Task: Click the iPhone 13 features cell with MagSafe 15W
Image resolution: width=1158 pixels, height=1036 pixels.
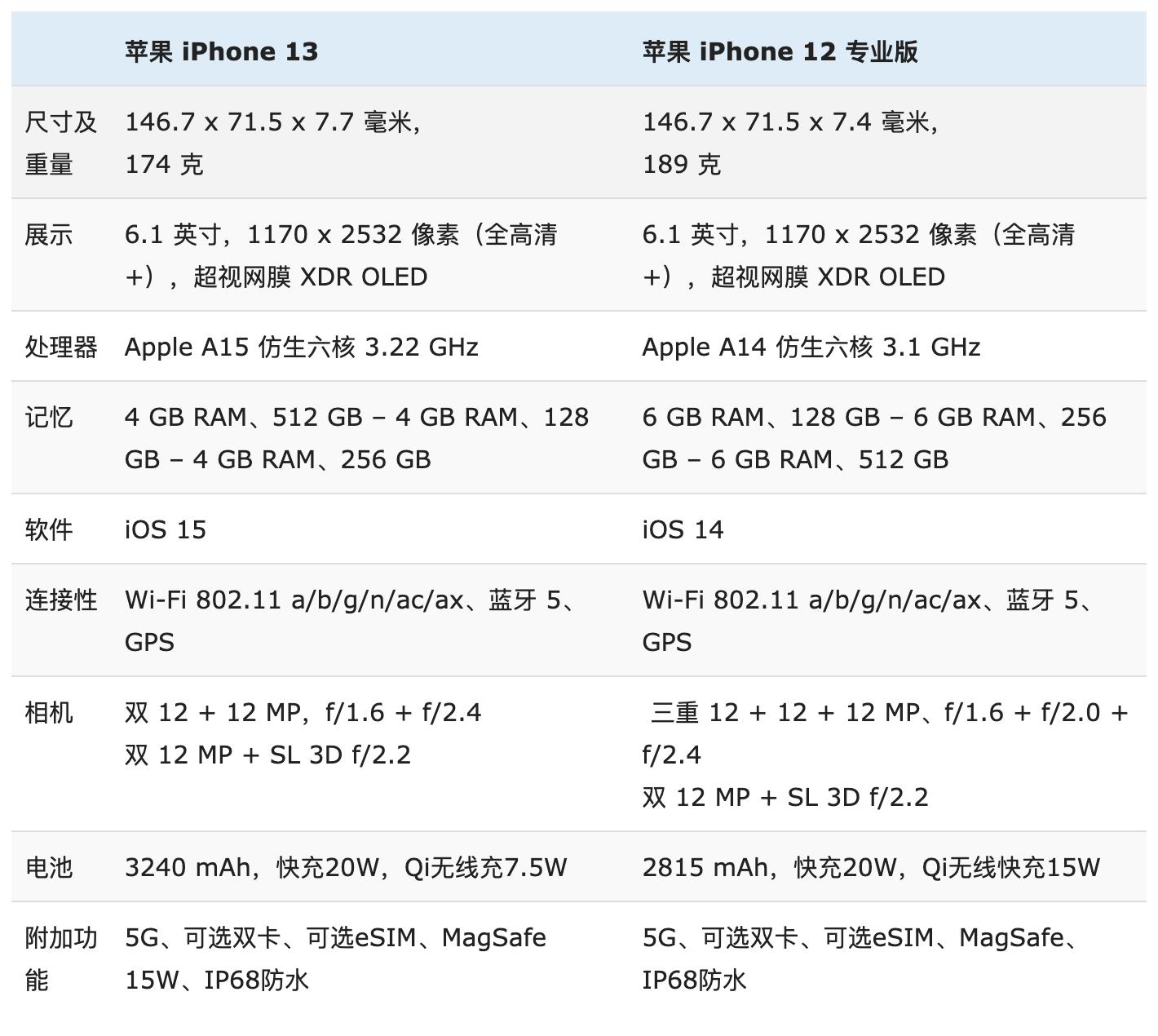Action: (x=336, y=959)
